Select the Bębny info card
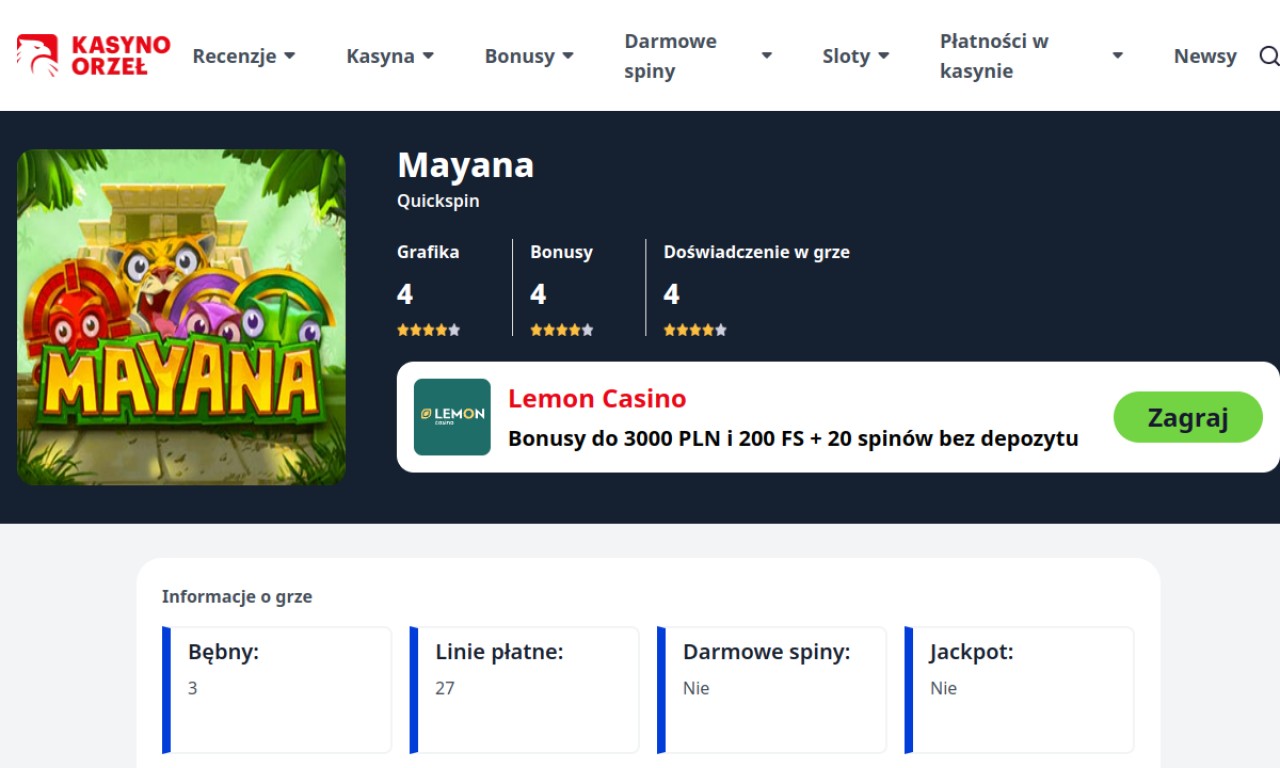1280x768 pixels. (277, 690)
